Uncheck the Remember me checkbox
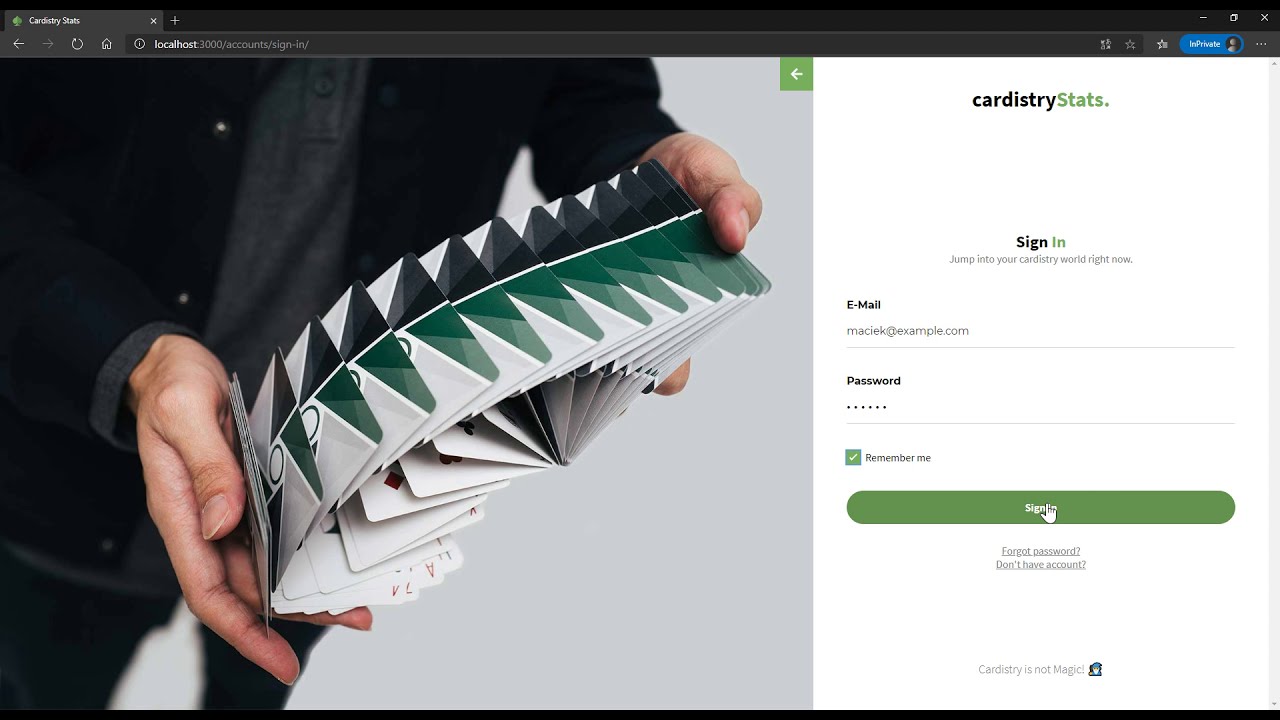 coord(853,457)
